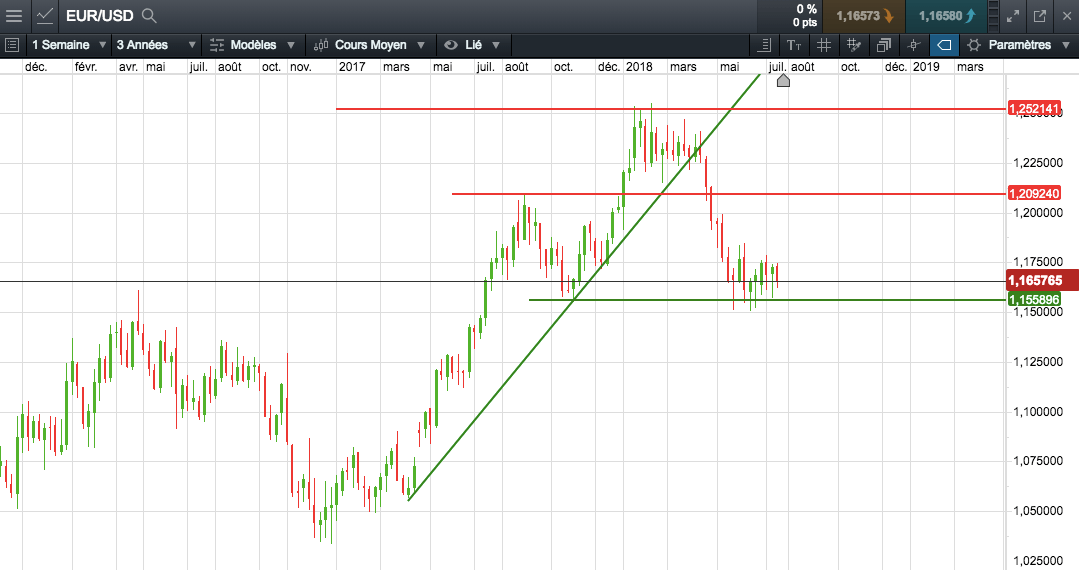The image size is (1079, 570).
Task: Pop out chart into new window
Action: point(1040,16)
